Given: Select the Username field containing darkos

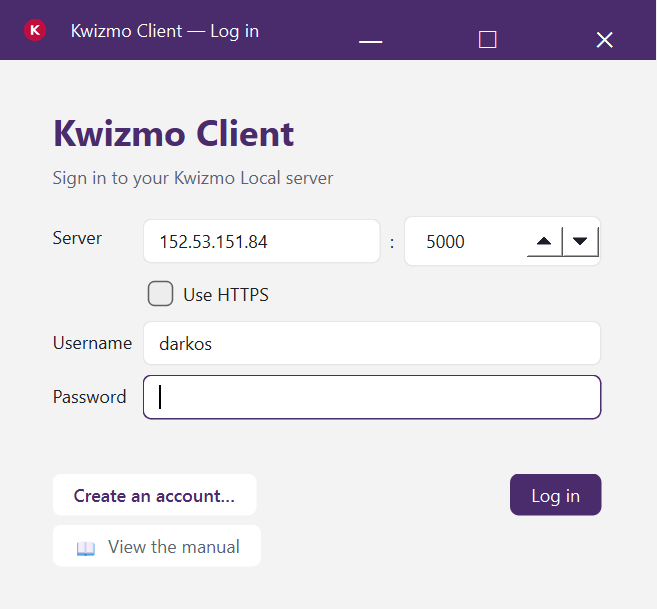Looking at the screenshot, I should pos(372,343).
